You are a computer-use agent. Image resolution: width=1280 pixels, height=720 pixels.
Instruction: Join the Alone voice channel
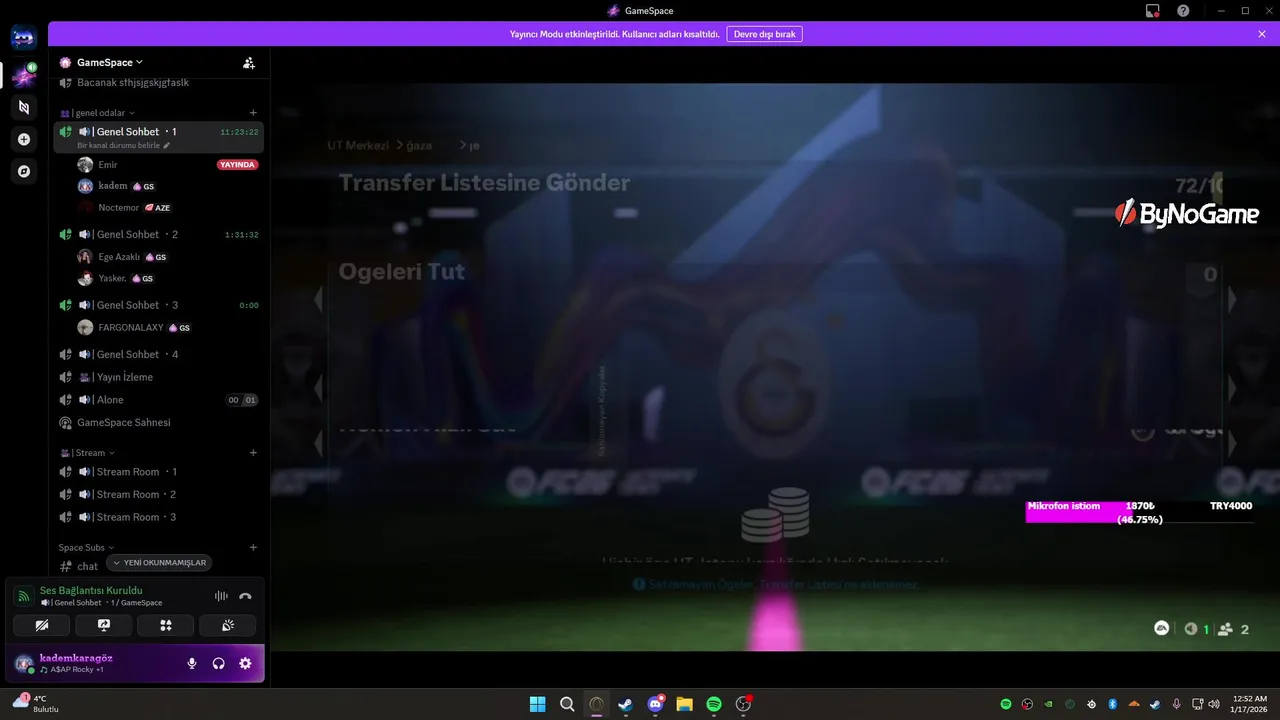pos(159,400)
